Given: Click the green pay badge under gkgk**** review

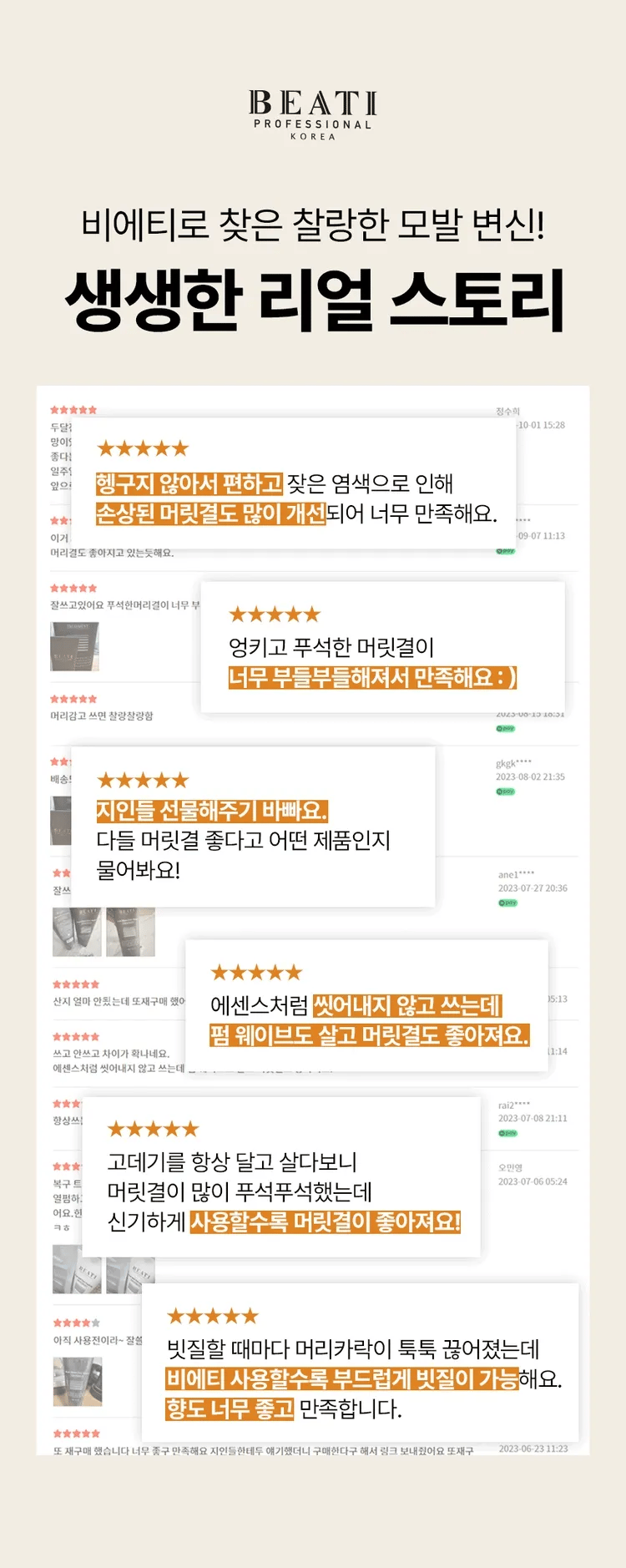Looking at the screenshot, I should point(506,792).
